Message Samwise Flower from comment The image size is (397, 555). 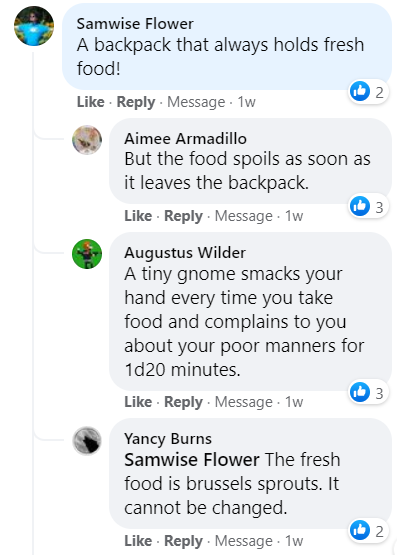(x=196, y=102)
